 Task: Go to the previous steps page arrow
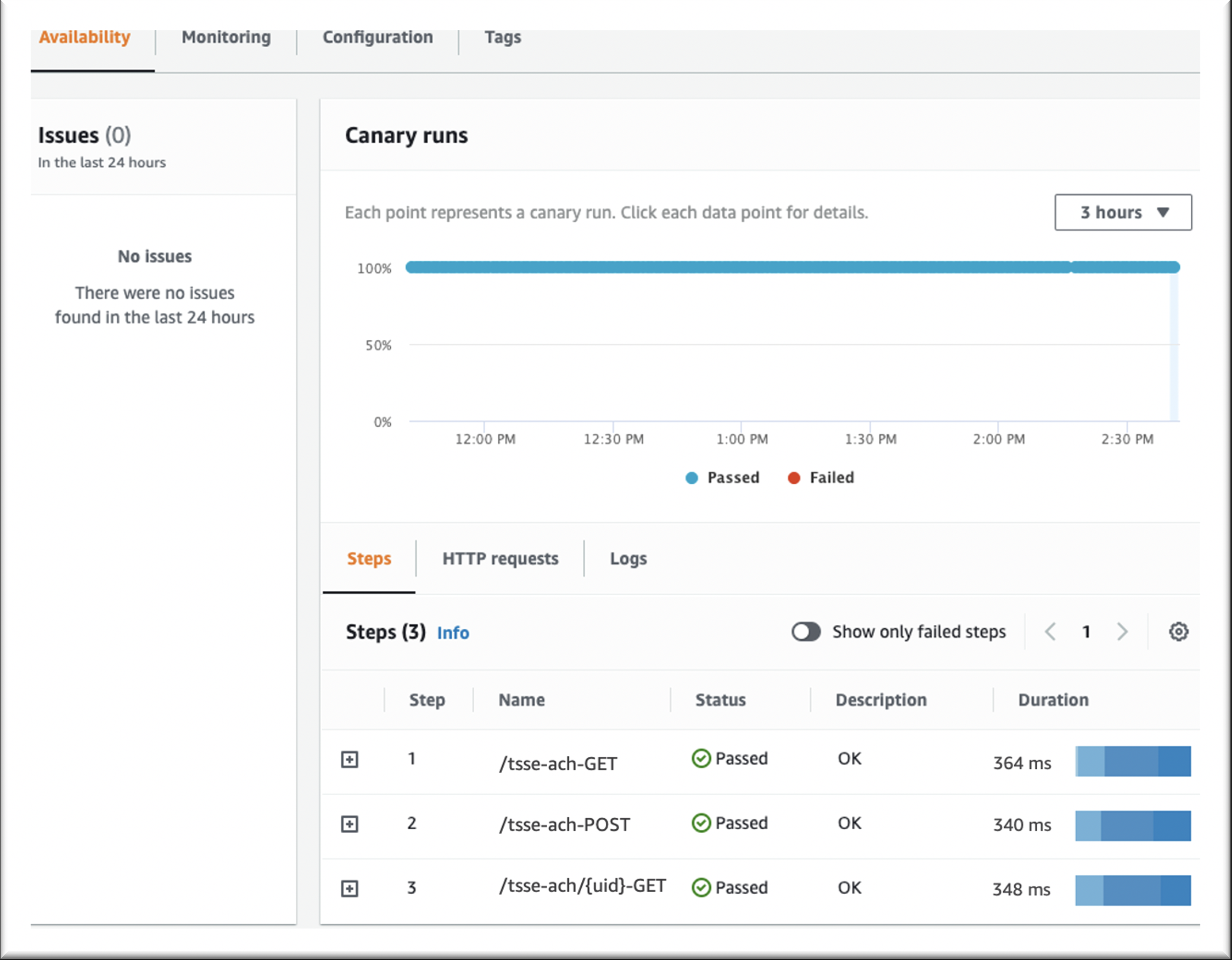[1050, 631]
